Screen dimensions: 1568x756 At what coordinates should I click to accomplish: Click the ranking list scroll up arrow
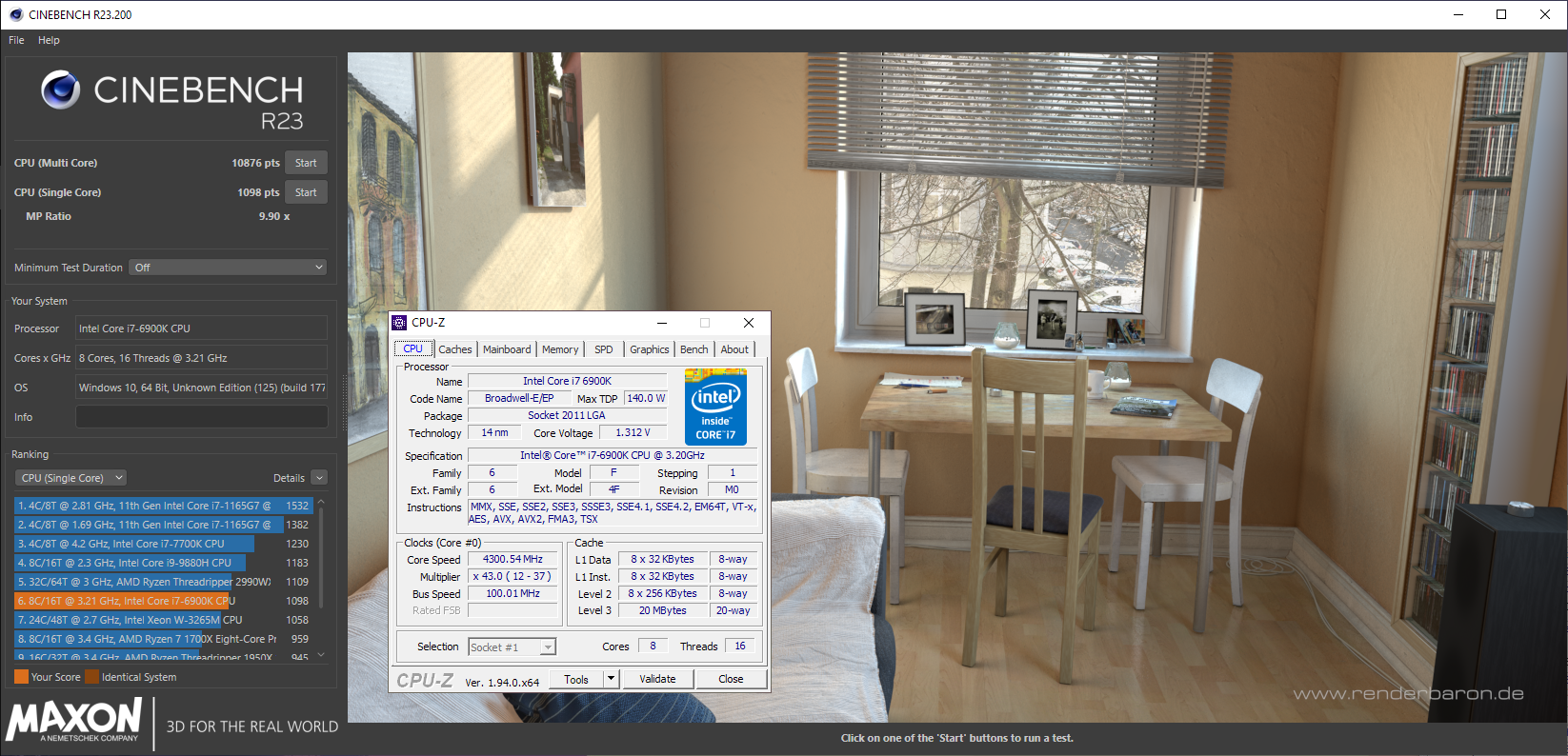tap(321, 501)
